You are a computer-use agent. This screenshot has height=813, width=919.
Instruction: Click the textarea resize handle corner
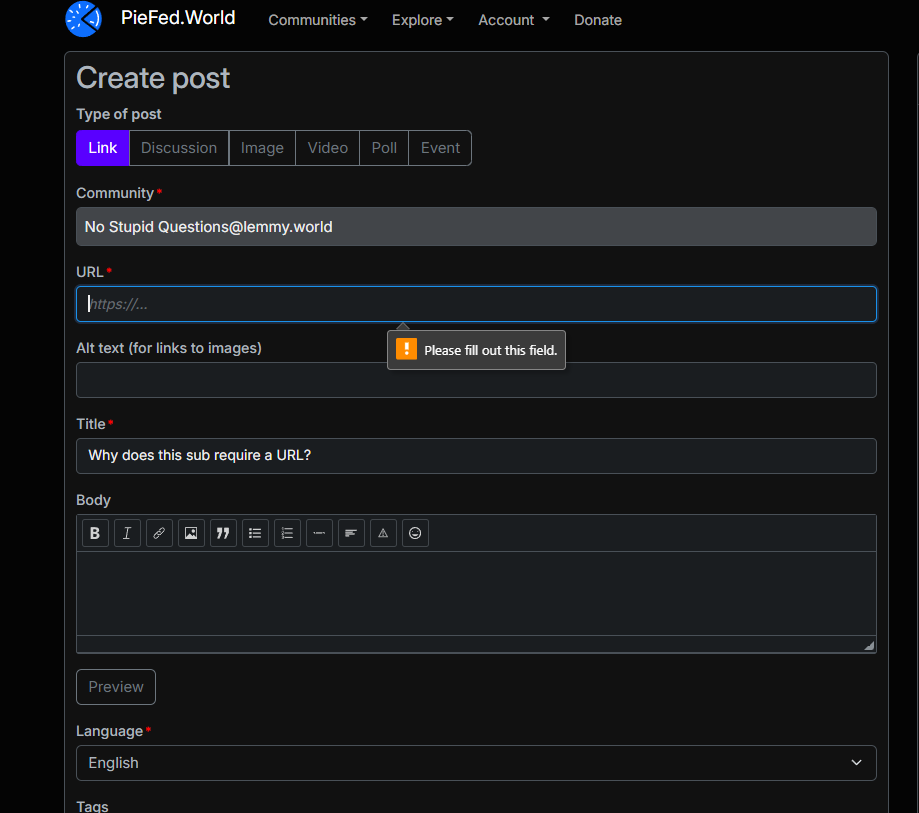coord(869,646)
